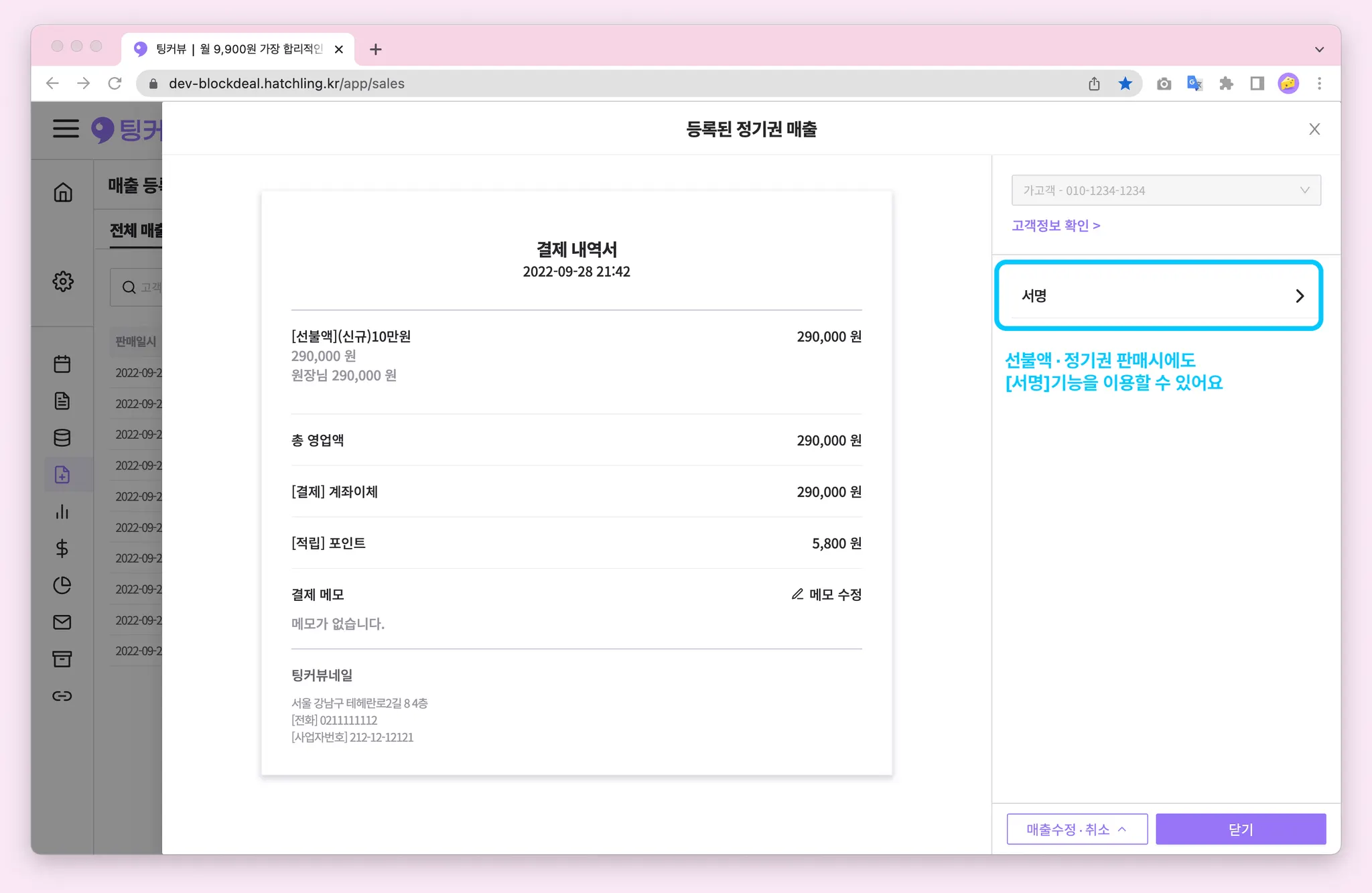Click the pie chart sidebar icon

pyautogui.click(x=62, y=586)
